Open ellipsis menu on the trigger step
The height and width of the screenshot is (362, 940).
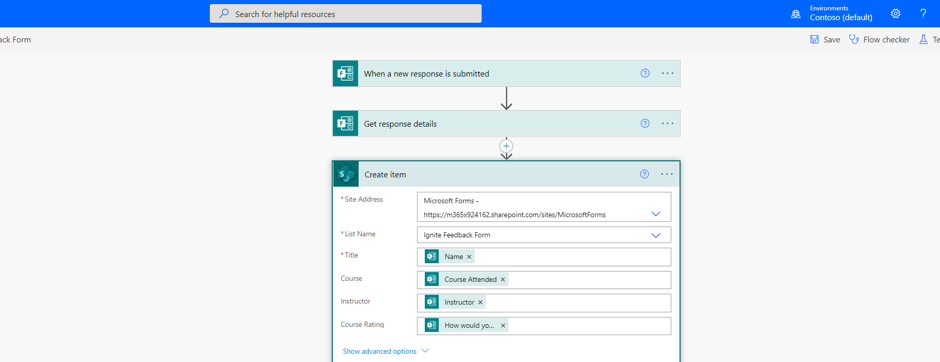coord(668,73)
